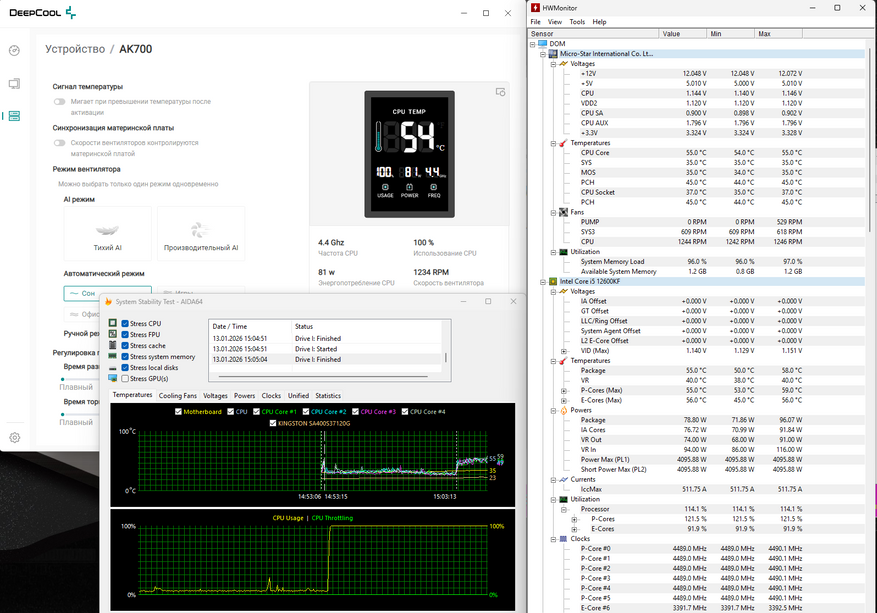Screen dimensions: 877x613
Task: Toggle the Сигнал температуры switch
Action: click(x=61, y=102)
